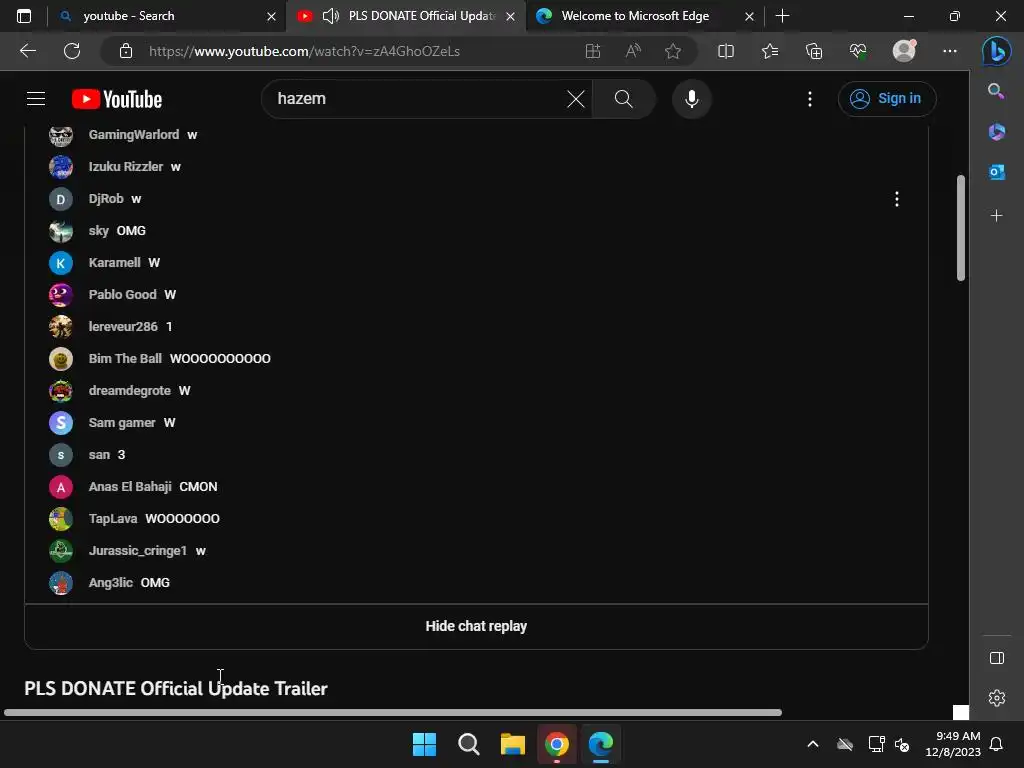Close the Welcome to Microsoft Edge tab

[749, 16]
